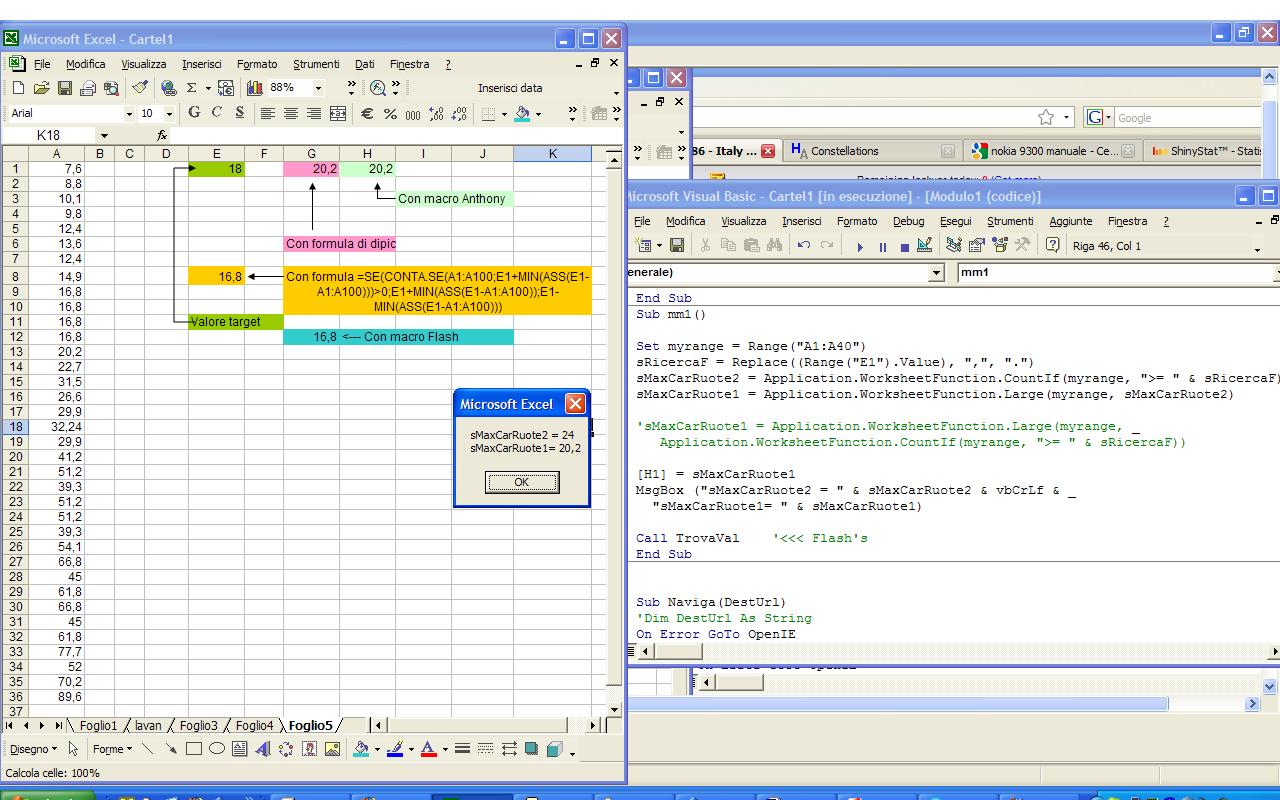Click the Find binoculars icon in VBA toolbar

tap(774, 246)
